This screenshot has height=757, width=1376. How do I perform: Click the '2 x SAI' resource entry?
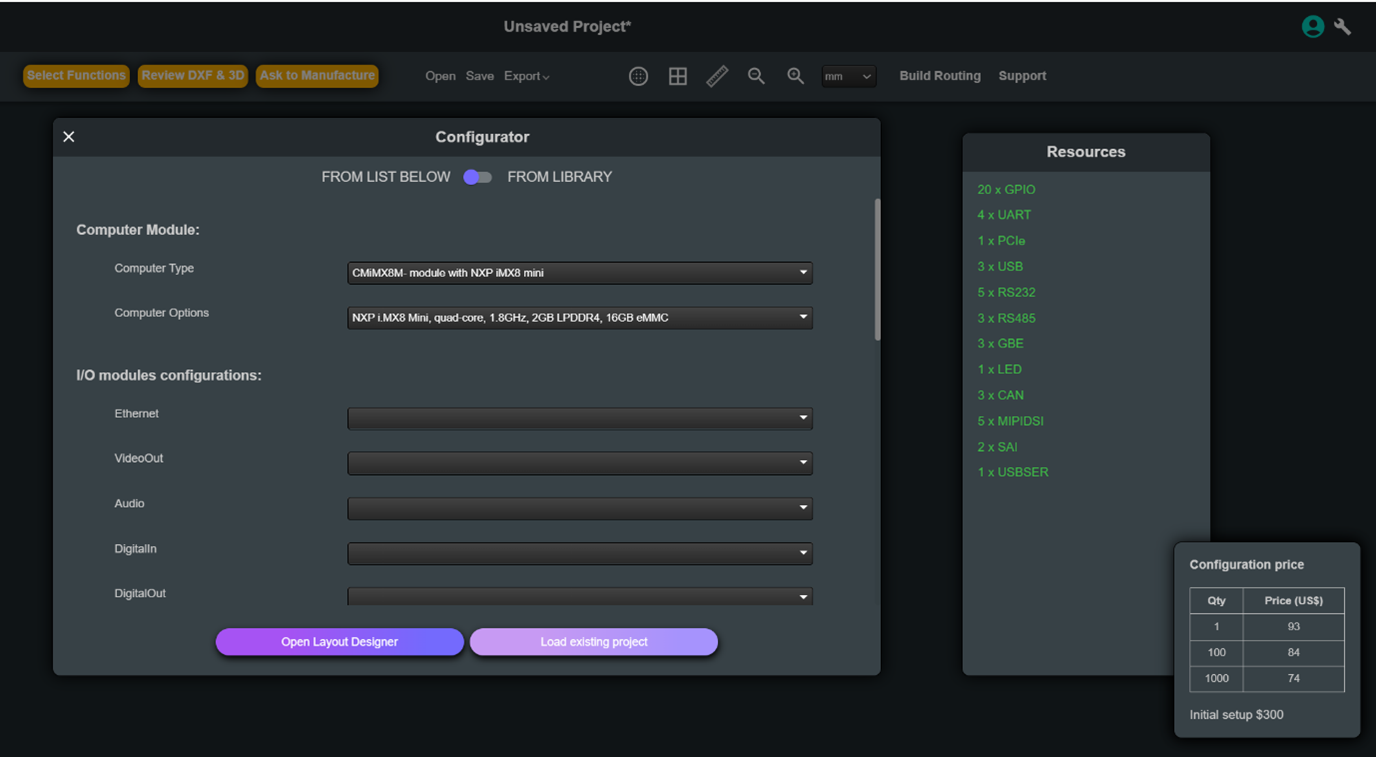pyautogui.click(x=997, y=447)
